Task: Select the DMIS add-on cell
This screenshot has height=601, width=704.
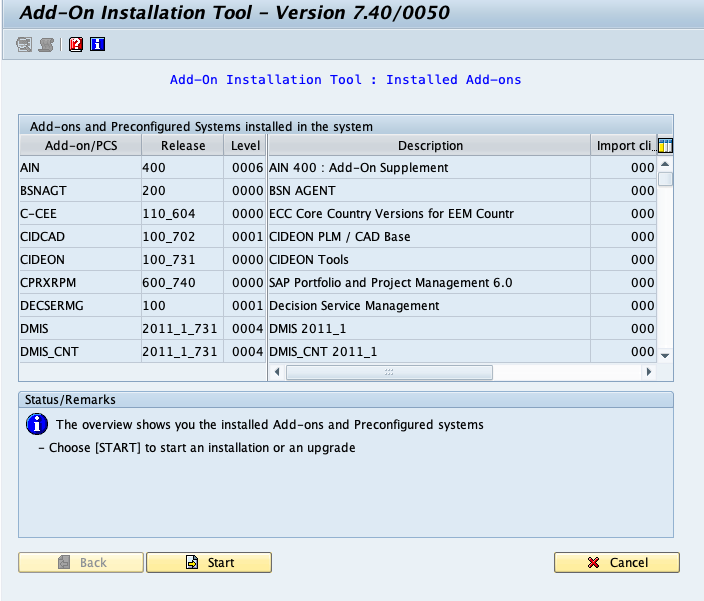Action: tap(81, 329)
